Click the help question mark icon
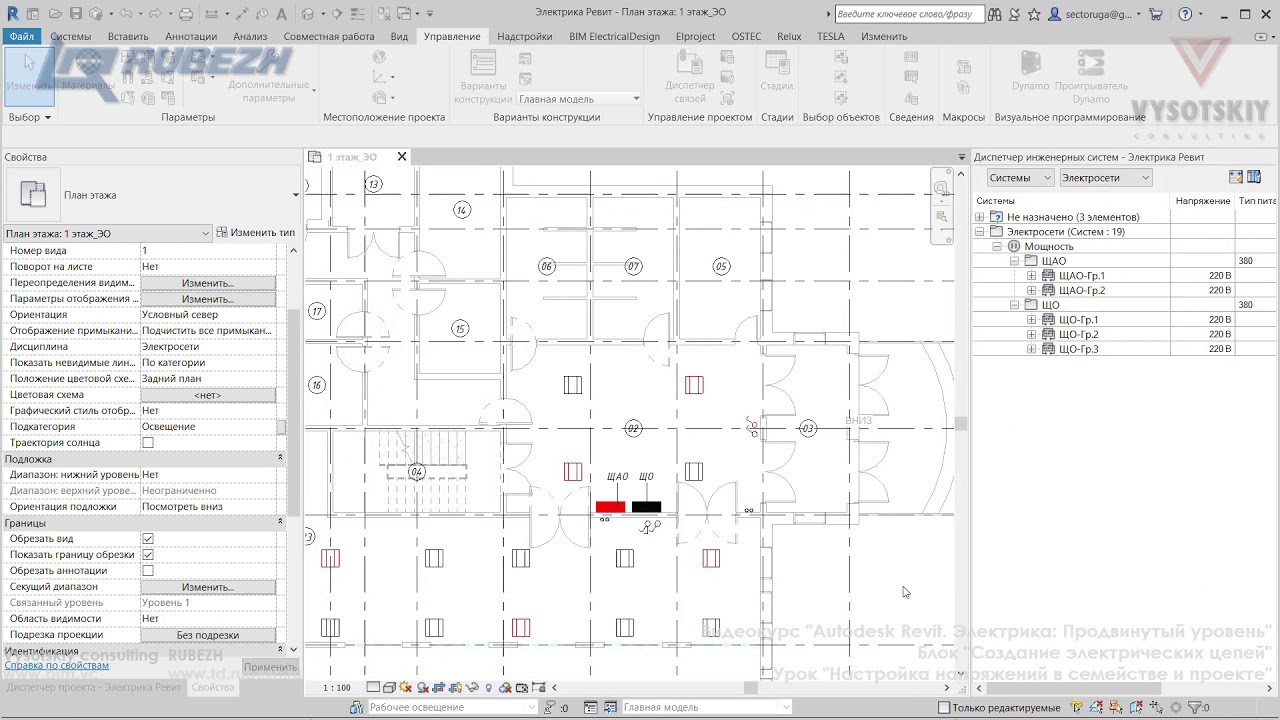This screenshot has height=720, width=1280. click(1185, 14)
